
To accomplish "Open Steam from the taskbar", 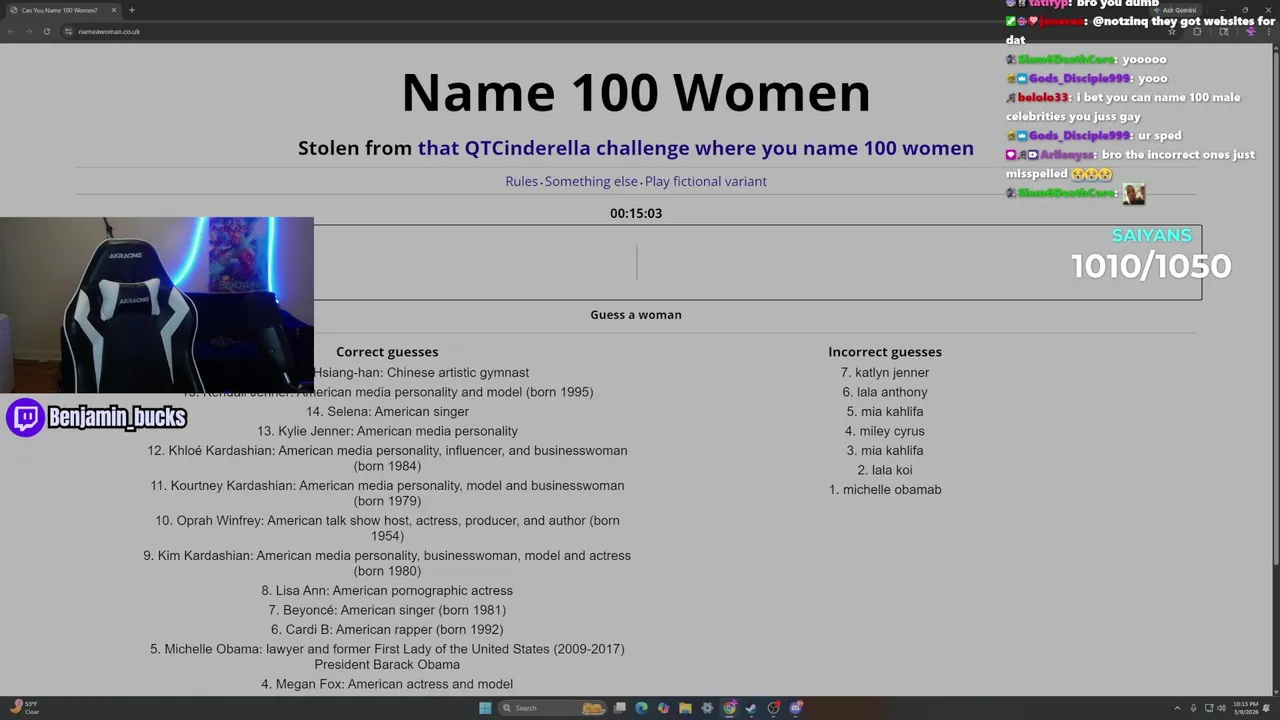I will pyautogui.click(x=751, y=708).
